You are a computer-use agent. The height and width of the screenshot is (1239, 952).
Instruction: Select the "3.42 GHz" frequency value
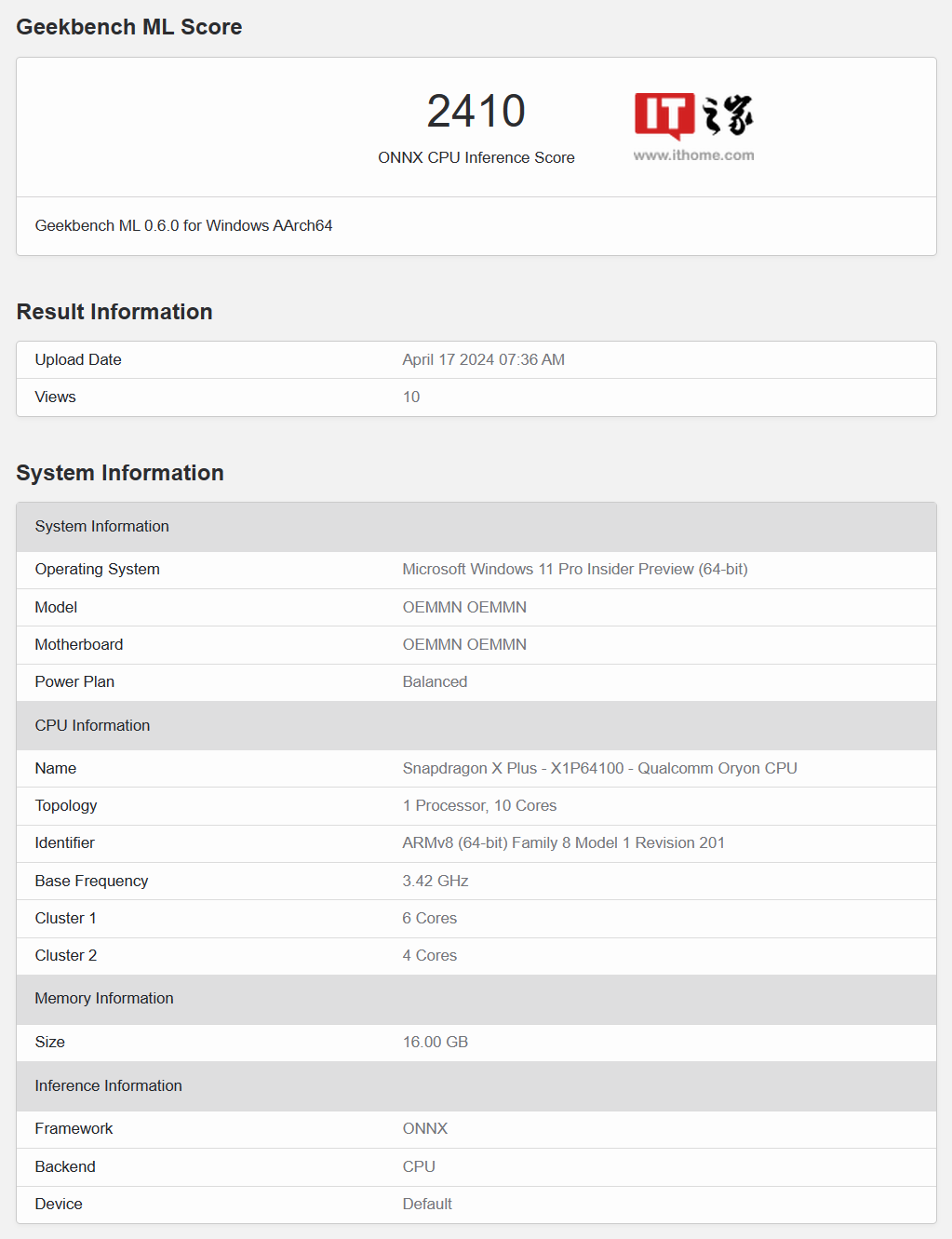436,882
